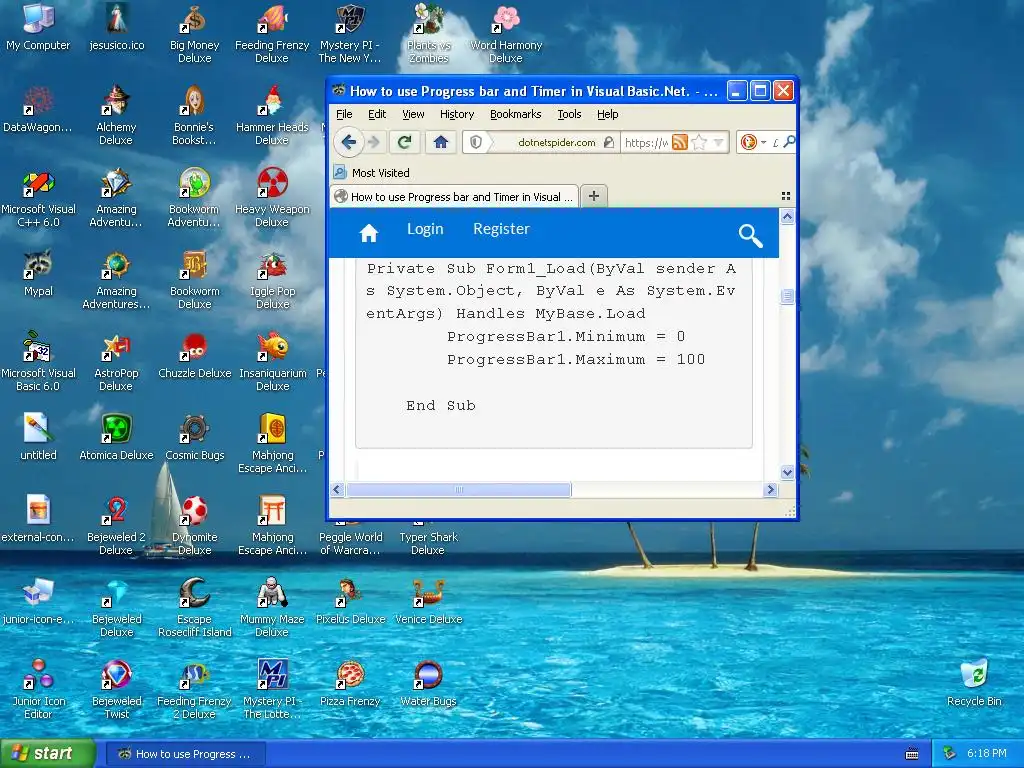Click the vertical scrollbar thumb
The height and width of the screenshot is (768, 1024).
click(x=787, y=296)
